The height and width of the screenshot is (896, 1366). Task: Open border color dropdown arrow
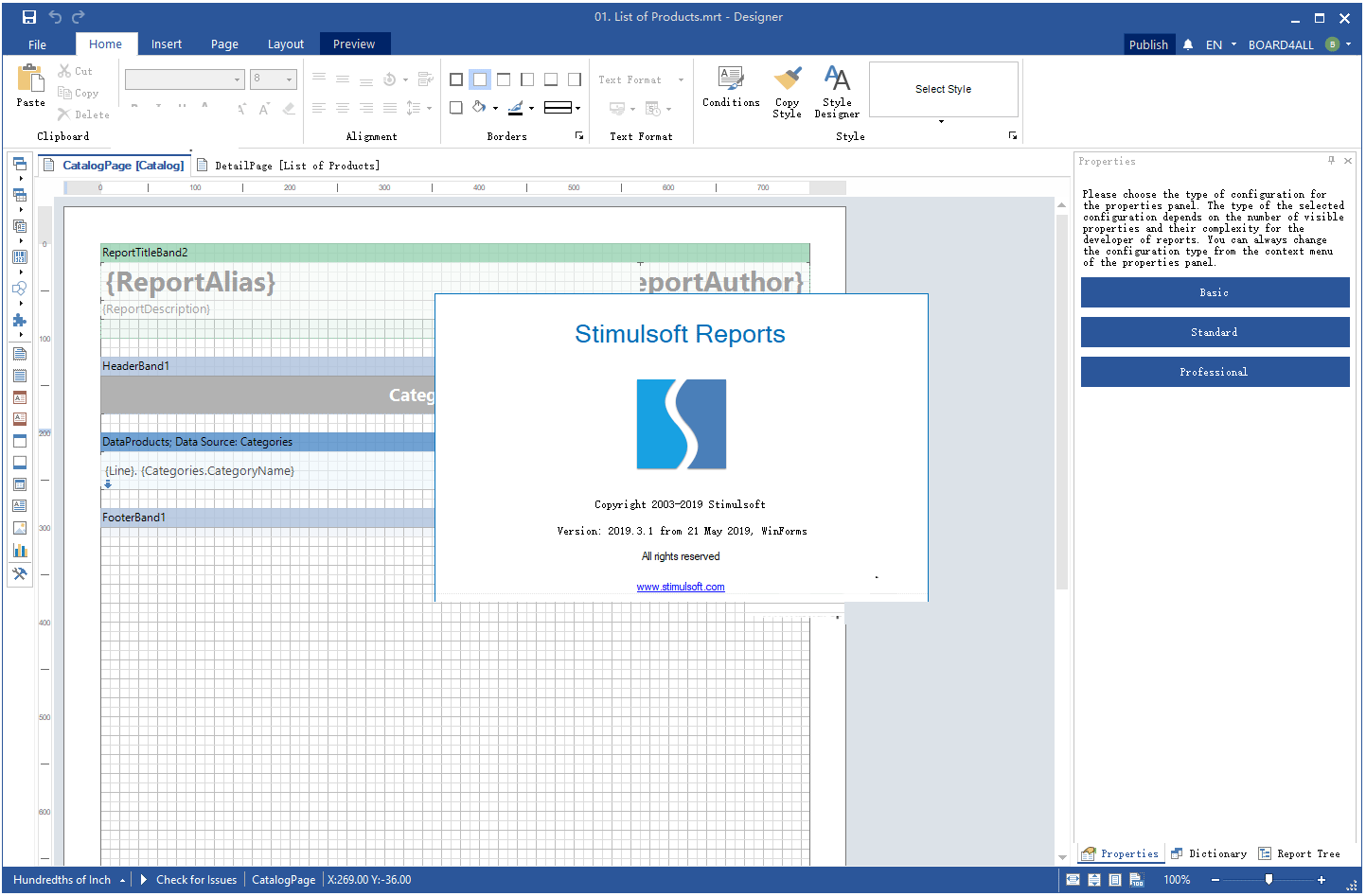(x=531, y=108)
